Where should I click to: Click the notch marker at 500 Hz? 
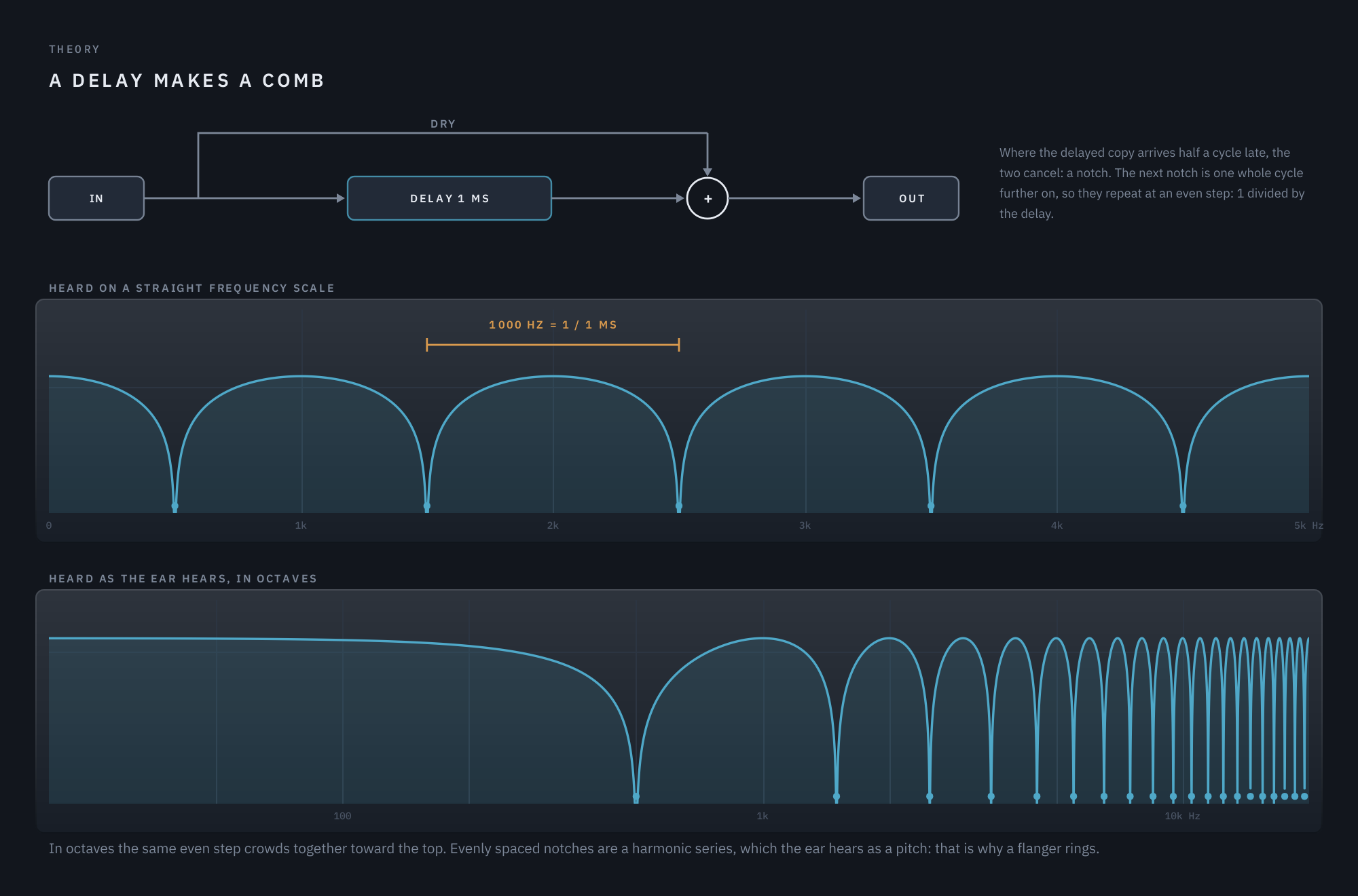point(175,506)
